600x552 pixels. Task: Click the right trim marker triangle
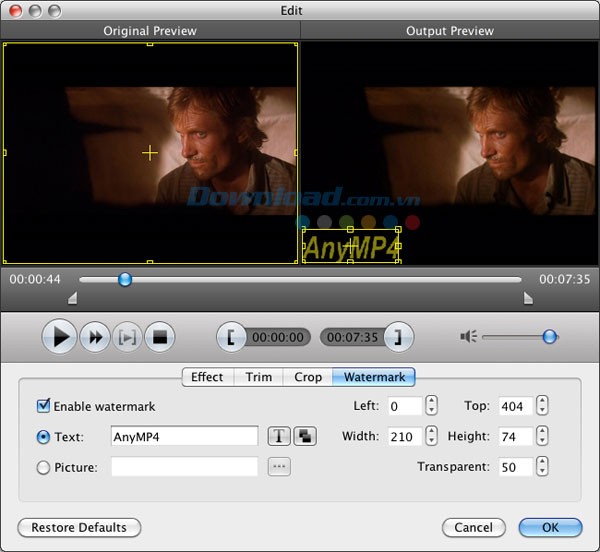[528, 298]
